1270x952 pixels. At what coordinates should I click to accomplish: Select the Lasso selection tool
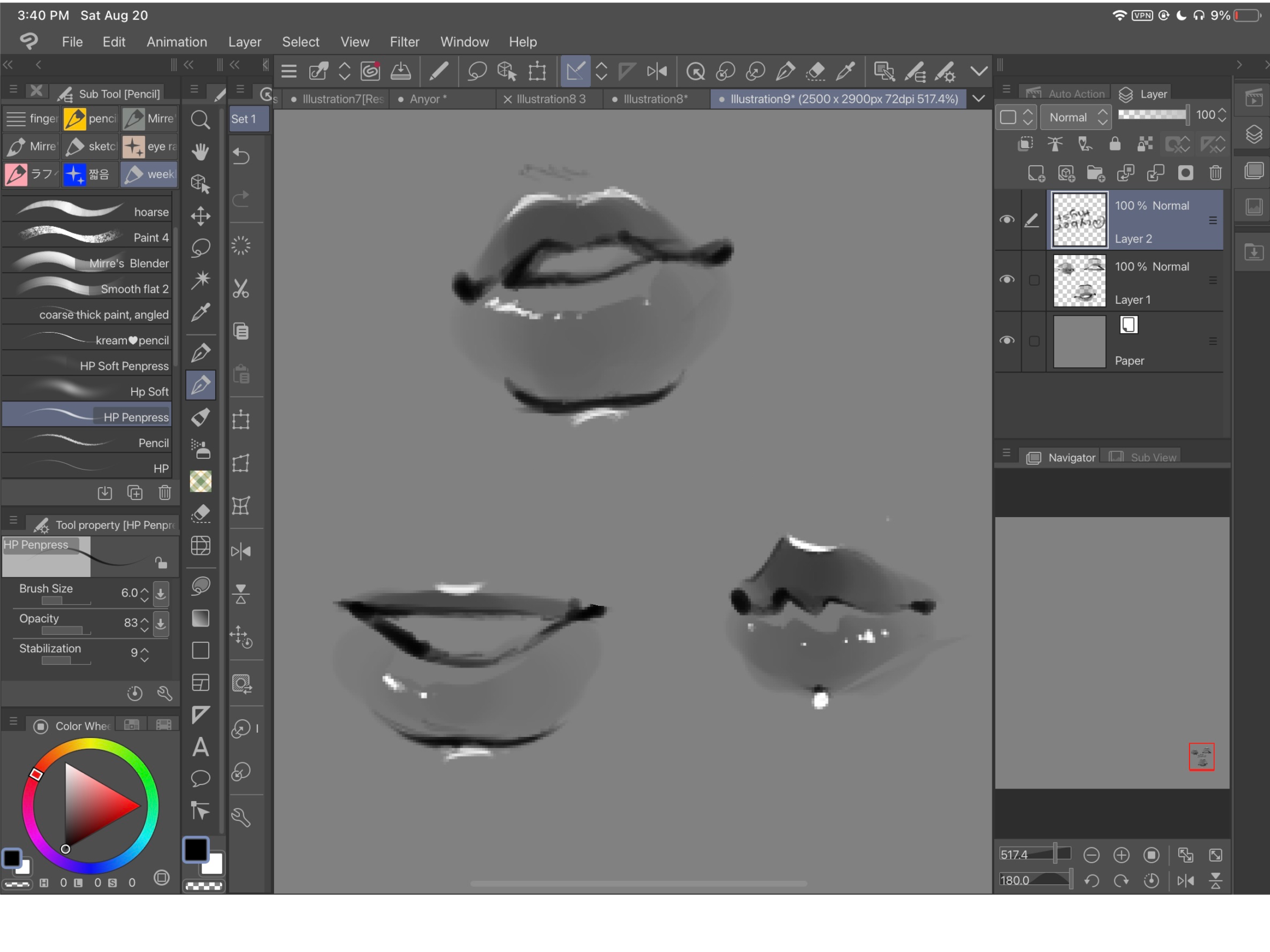click(x=200, y=248)
